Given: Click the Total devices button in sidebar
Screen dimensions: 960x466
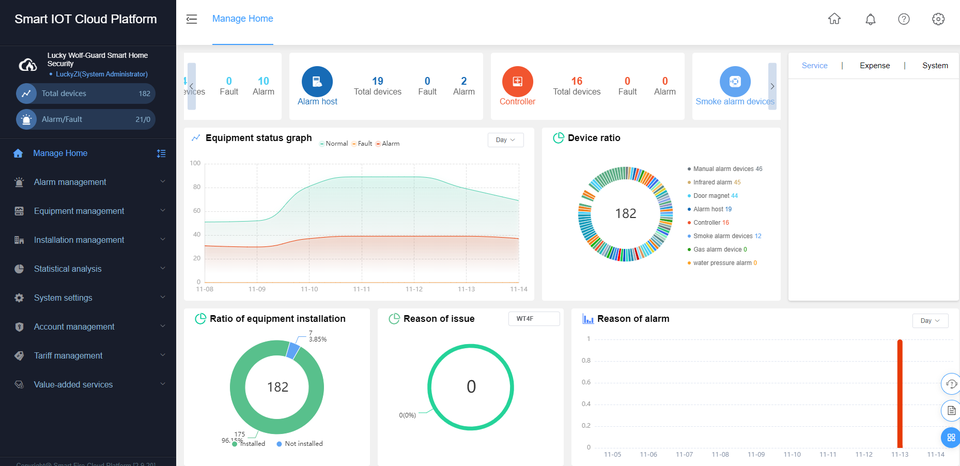Looking at the screenshot, I should point(84,93).
